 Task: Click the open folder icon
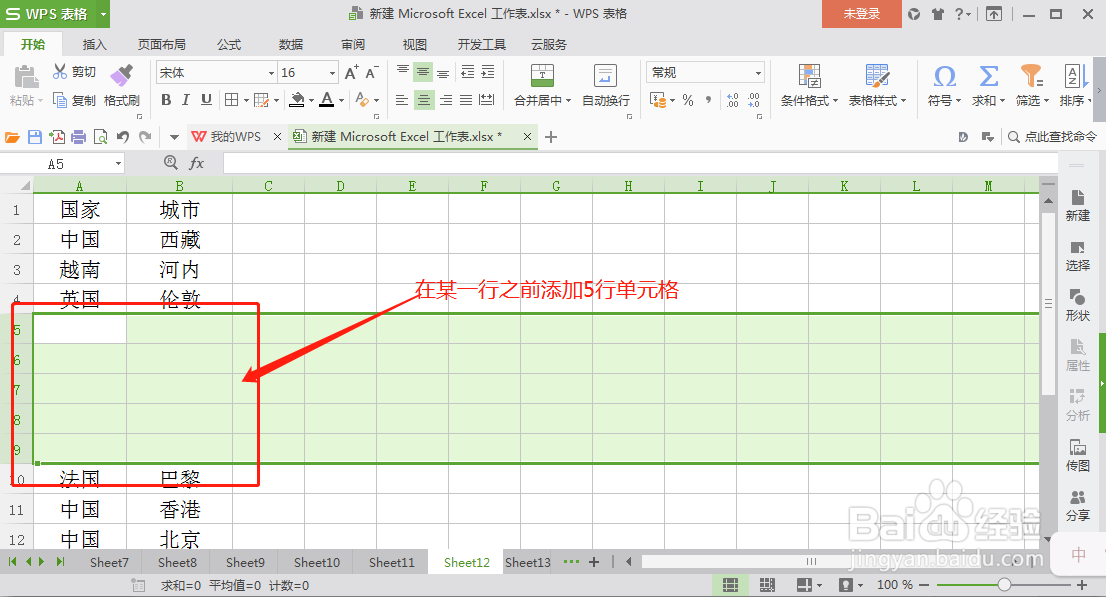point(13,137)
